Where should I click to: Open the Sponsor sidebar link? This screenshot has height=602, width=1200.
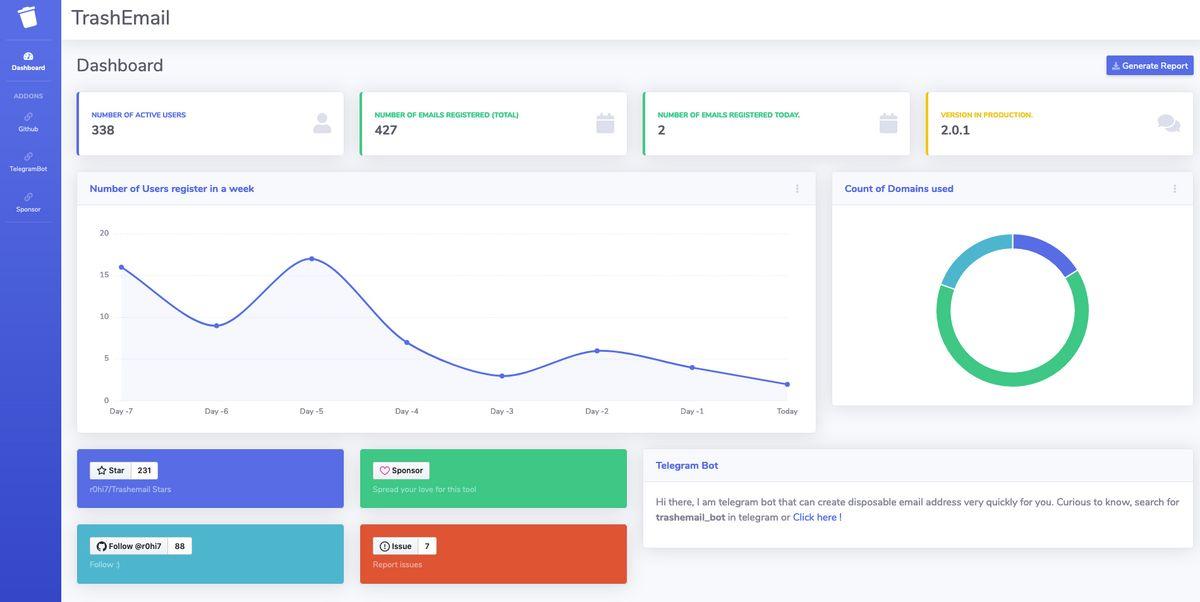(x=28, y=202)
